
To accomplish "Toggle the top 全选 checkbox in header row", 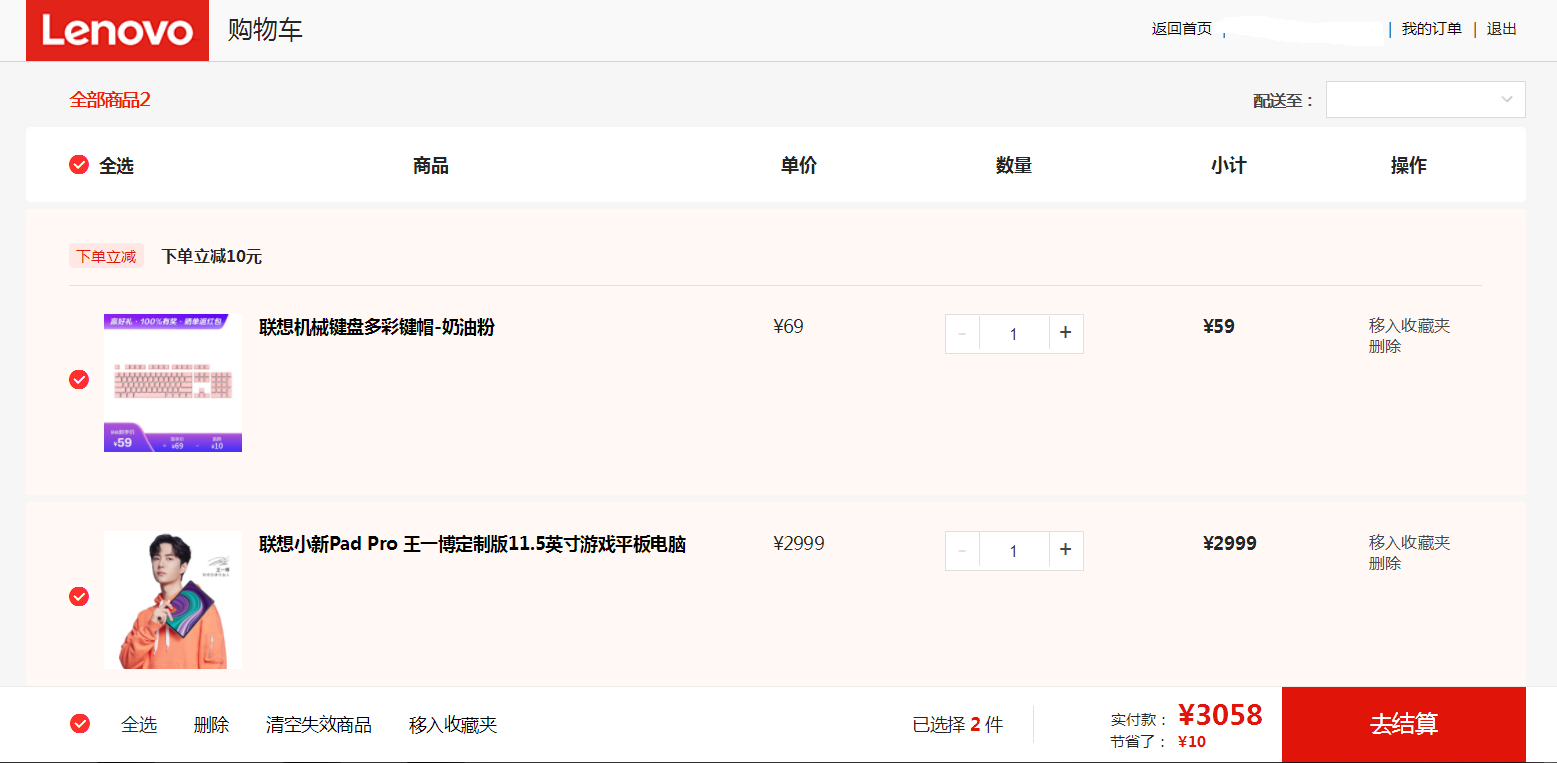I will tap(79, 165).
